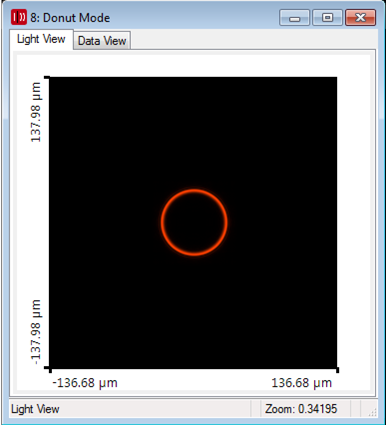Screen dimensions: 386x425
Task: Click the red Donut Mode window icon
Action: (19, 17)
